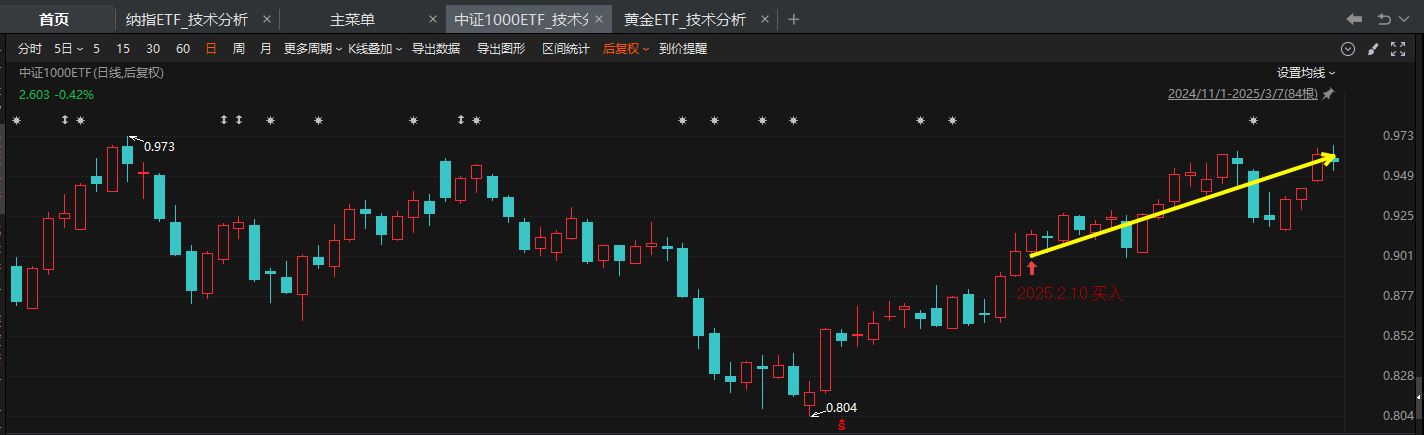Close the 纳指ETF_技术分析 tab
Image resolution: width=1424 pixels, height=435 pixels.
point(264,19)
